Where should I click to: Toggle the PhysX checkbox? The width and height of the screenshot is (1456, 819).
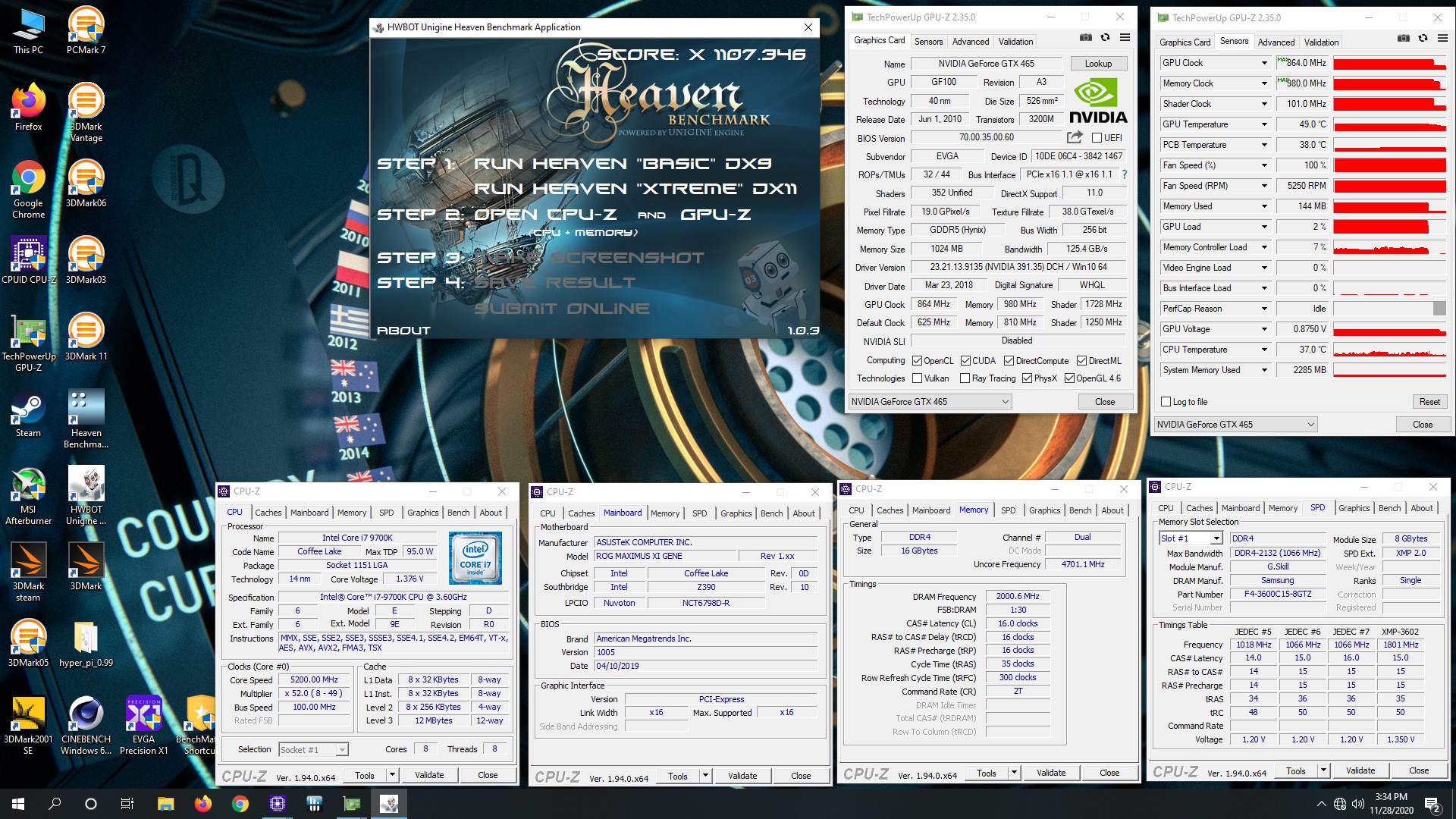click(x=1027, y=378)
